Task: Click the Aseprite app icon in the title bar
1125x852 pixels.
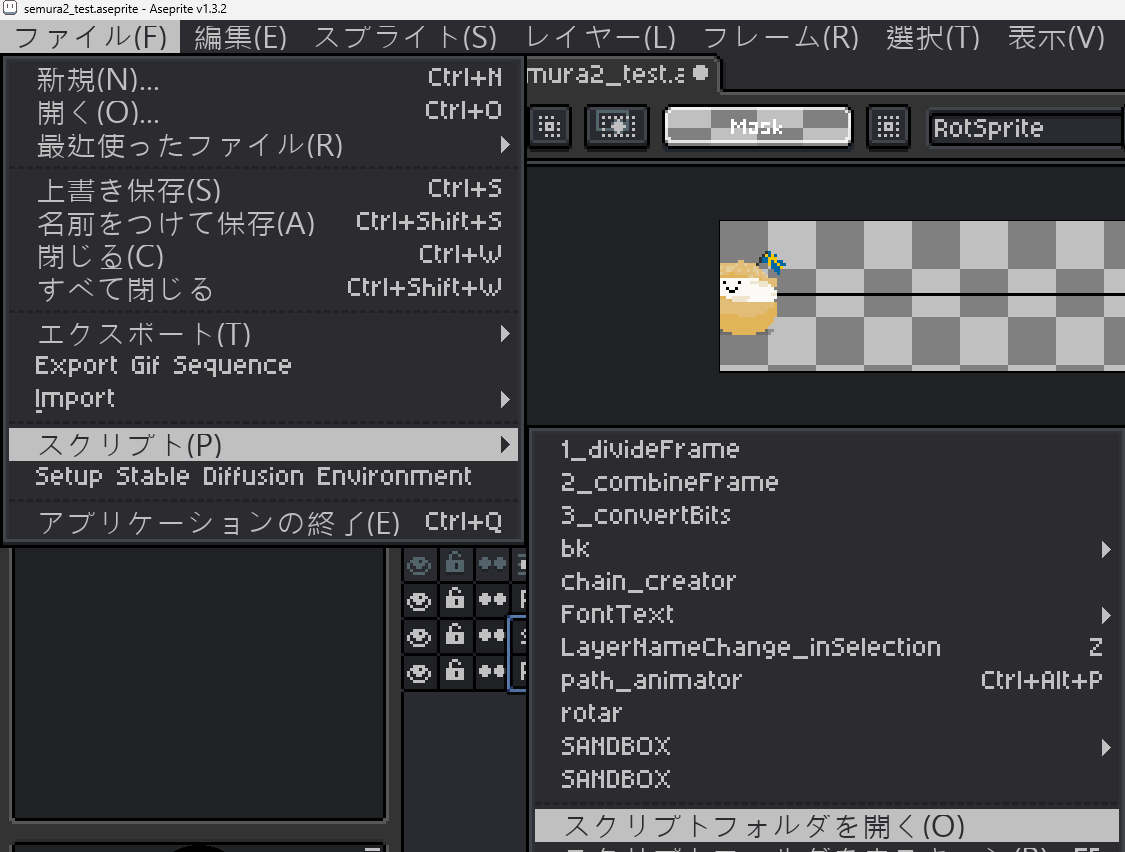Action: [x=10, y=9]
